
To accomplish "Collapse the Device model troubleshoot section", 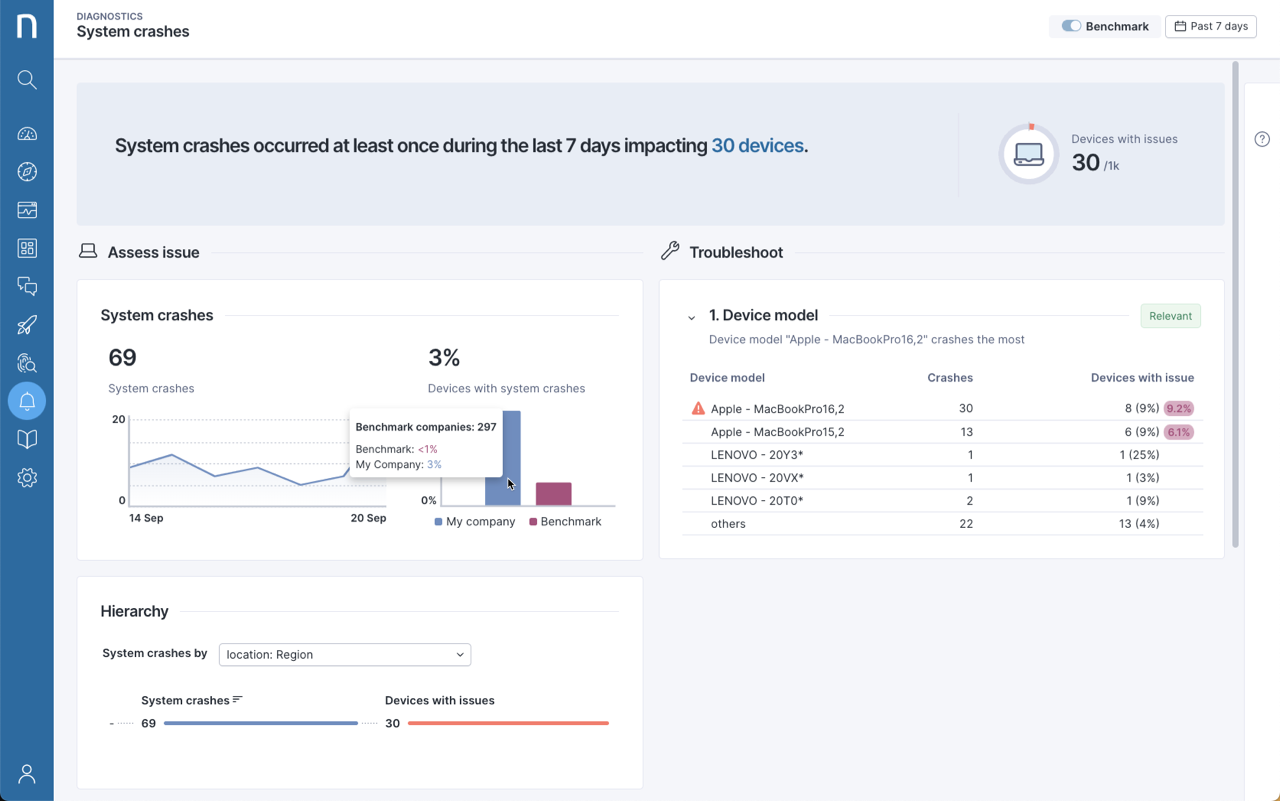I will pos(691,315).
